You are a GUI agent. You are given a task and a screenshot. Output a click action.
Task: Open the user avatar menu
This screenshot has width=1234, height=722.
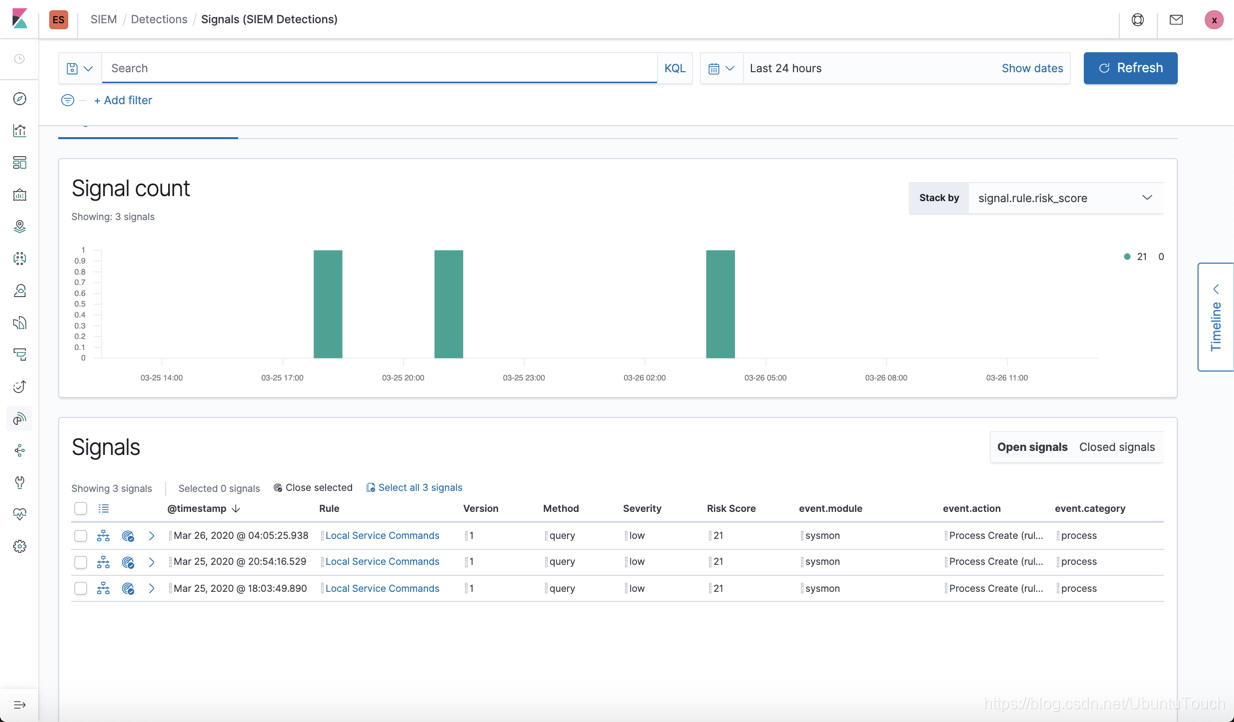point(1214,19)
